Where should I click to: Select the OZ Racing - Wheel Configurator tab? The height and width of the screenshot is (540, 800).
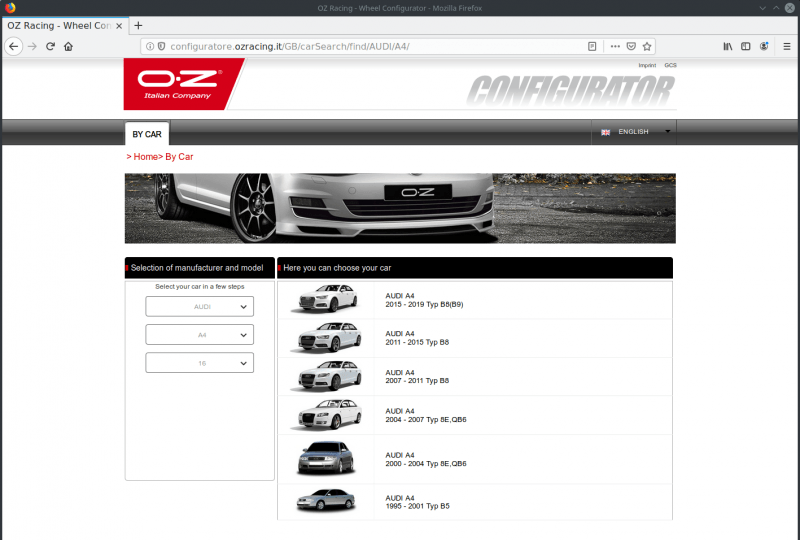64,26
